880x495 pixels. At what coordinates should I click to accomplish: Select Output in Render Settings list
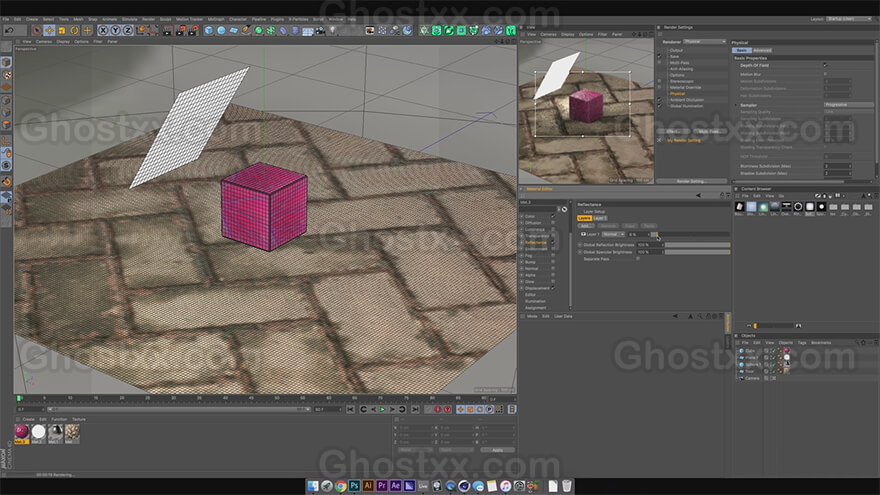point(676,51)
